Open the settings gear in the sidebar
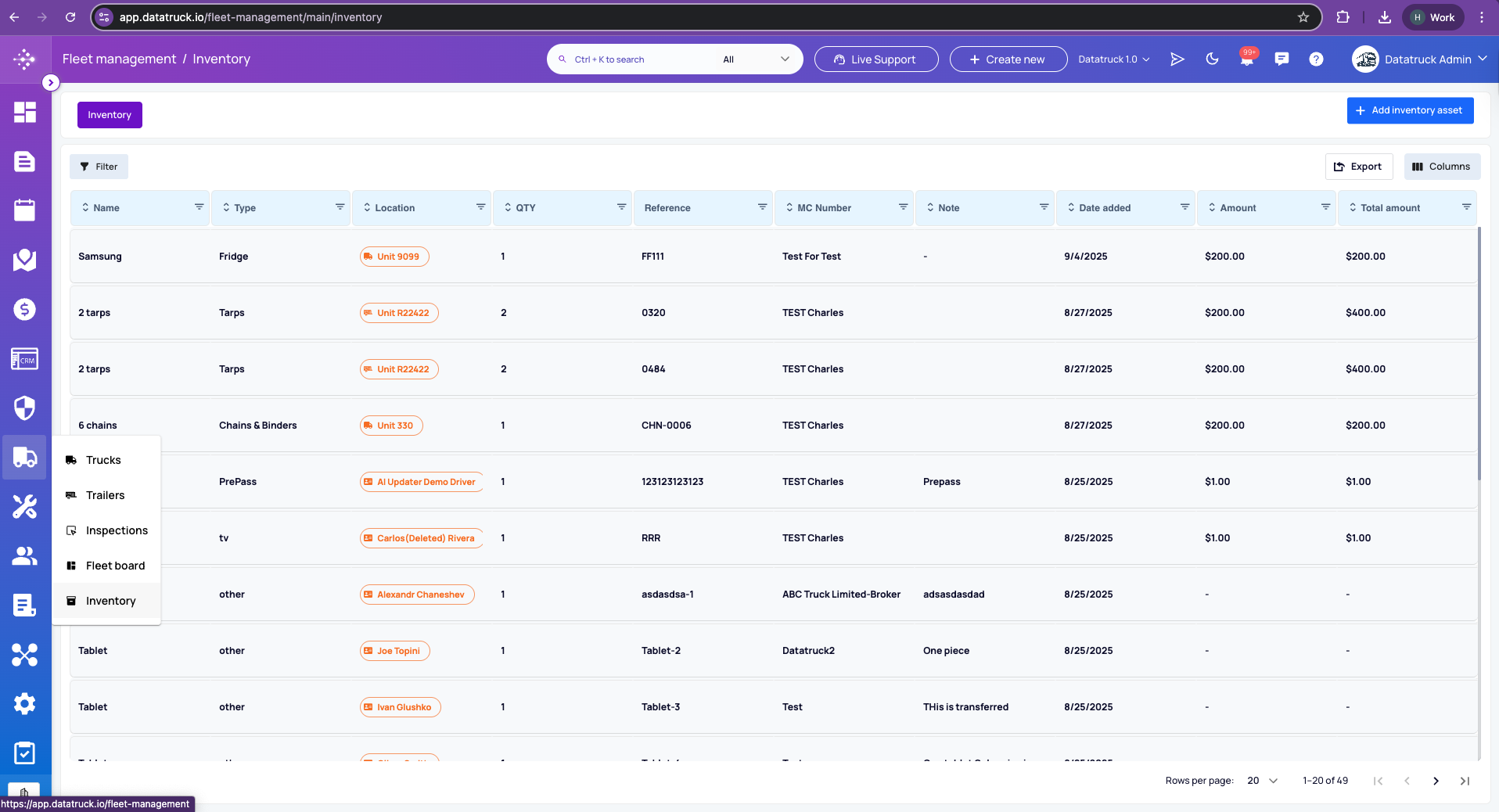The image size is (1499, 812). (24, 703)
